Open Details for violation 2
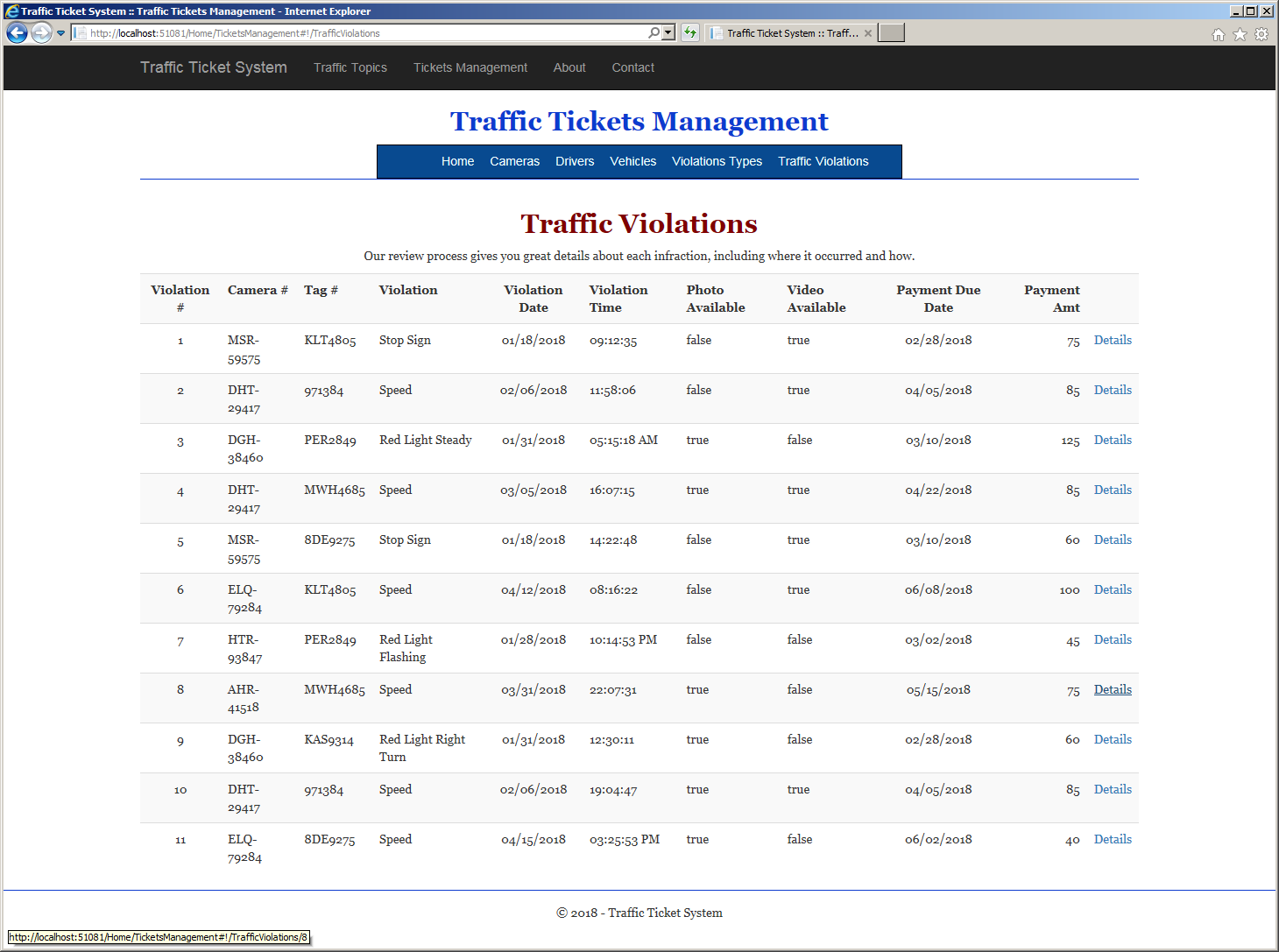The width and height of the screenshot is (1279, 952). click(x=1113, y=390)
